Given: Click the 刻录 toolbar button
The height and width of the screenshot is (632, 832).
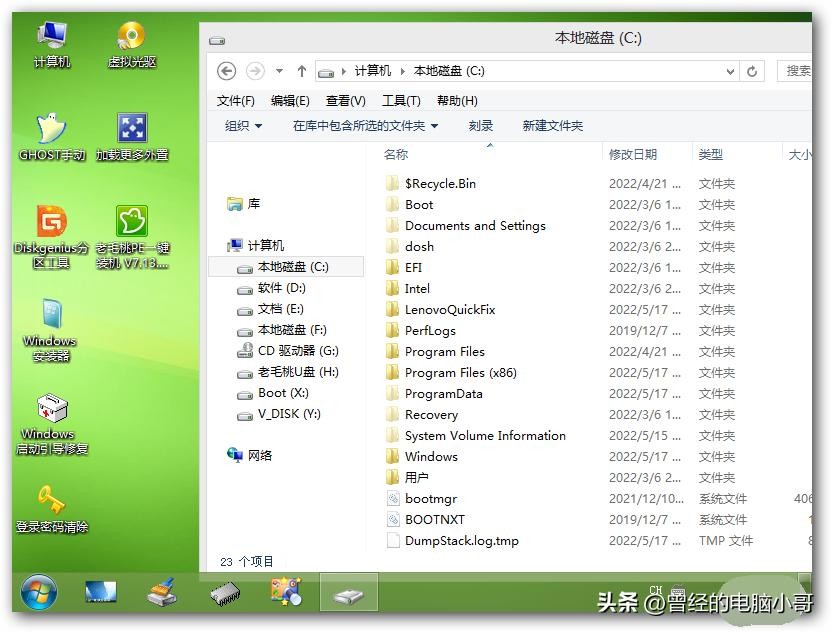Looking at the screenshot, I should [x=481, y=126].
